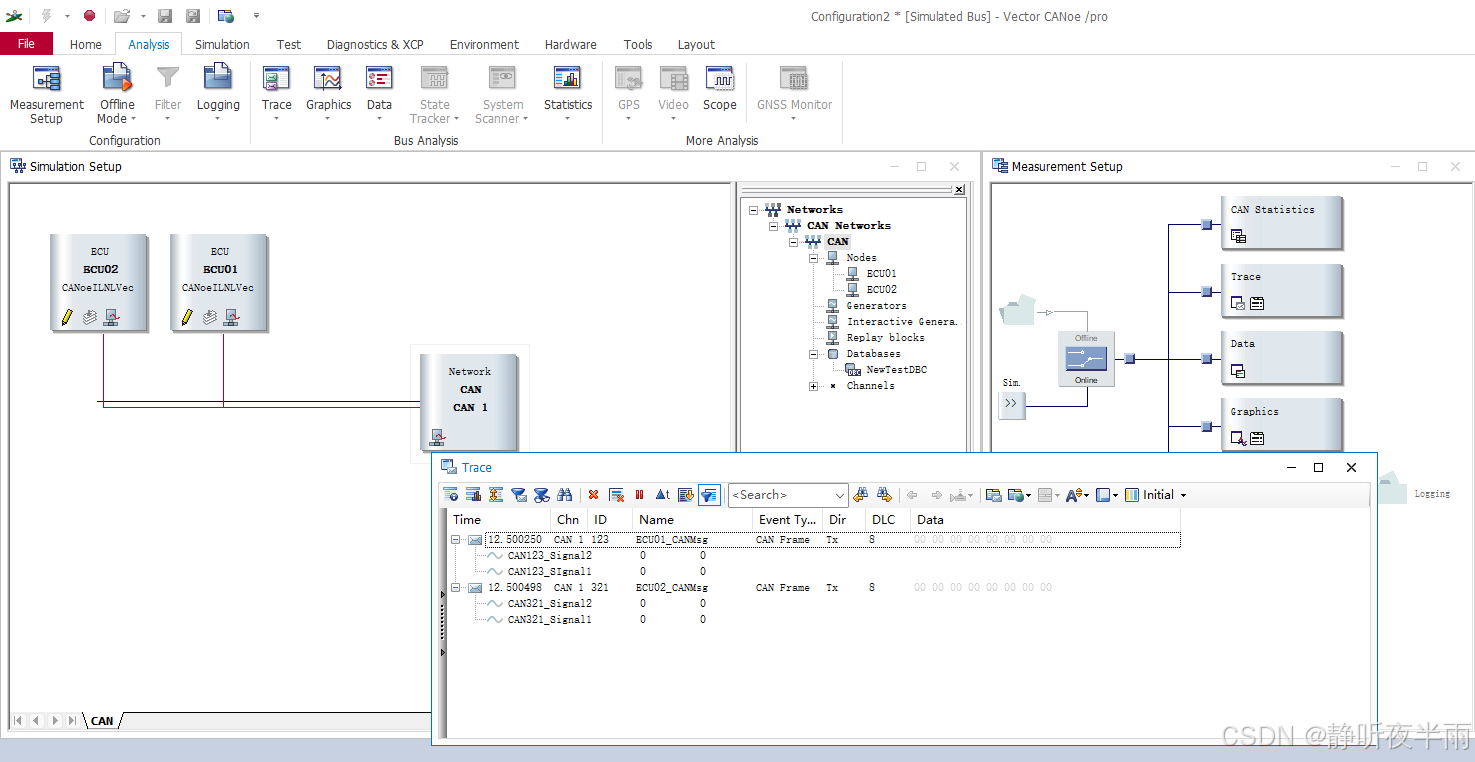Switch to the Hardware ribbon tab
Image resolution: width=1475 pixels, height=762 pixels.
(x=570, y=44)
